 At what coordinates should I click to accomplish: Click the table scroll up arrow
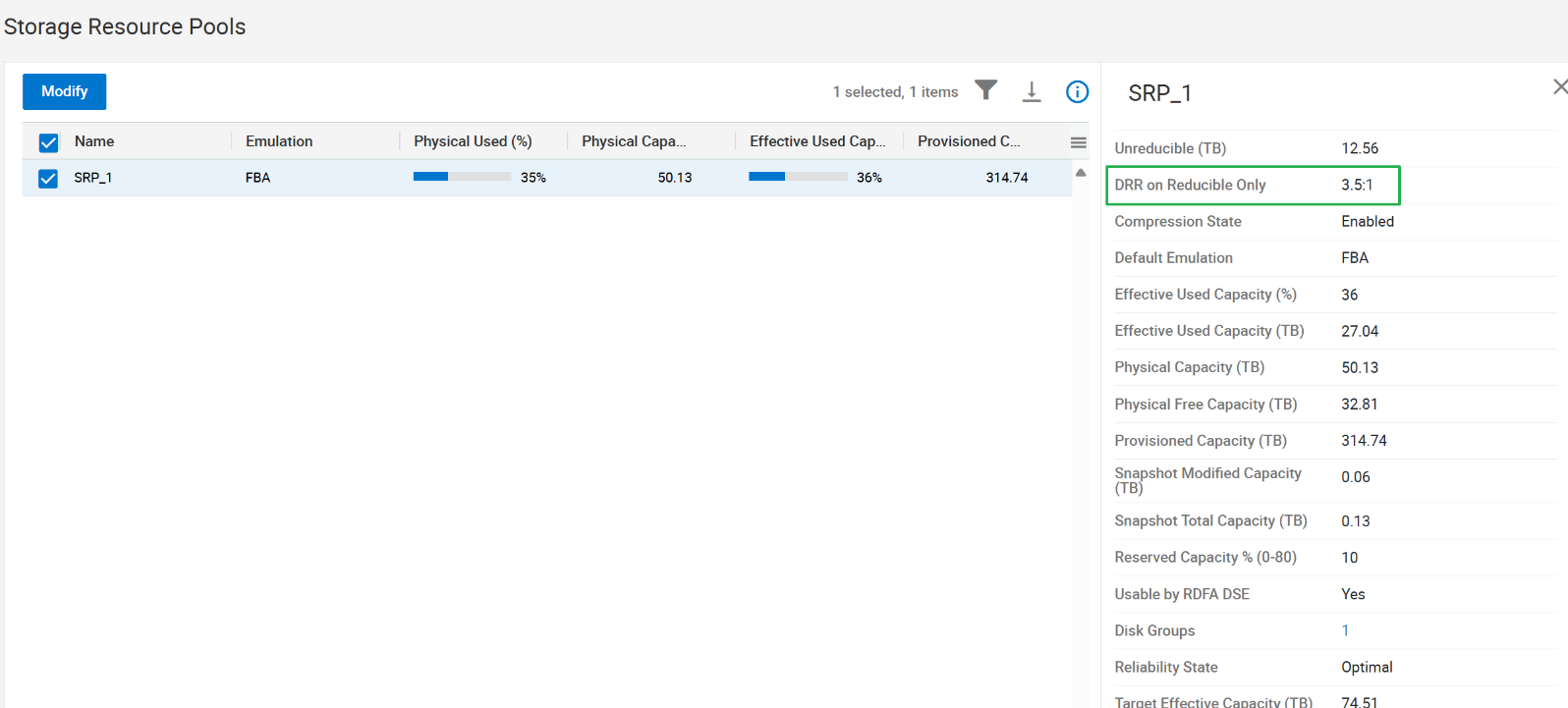pos(1081,173)
